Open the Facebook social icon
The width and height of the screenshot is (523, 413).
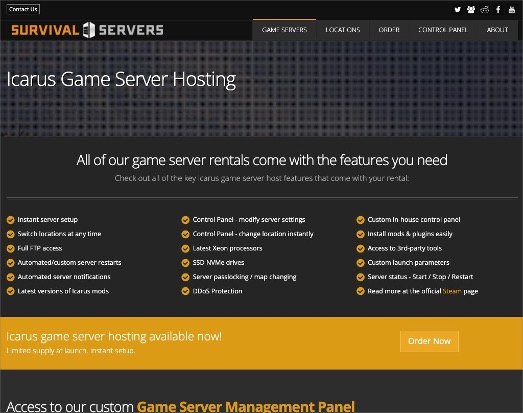[498, 10]
